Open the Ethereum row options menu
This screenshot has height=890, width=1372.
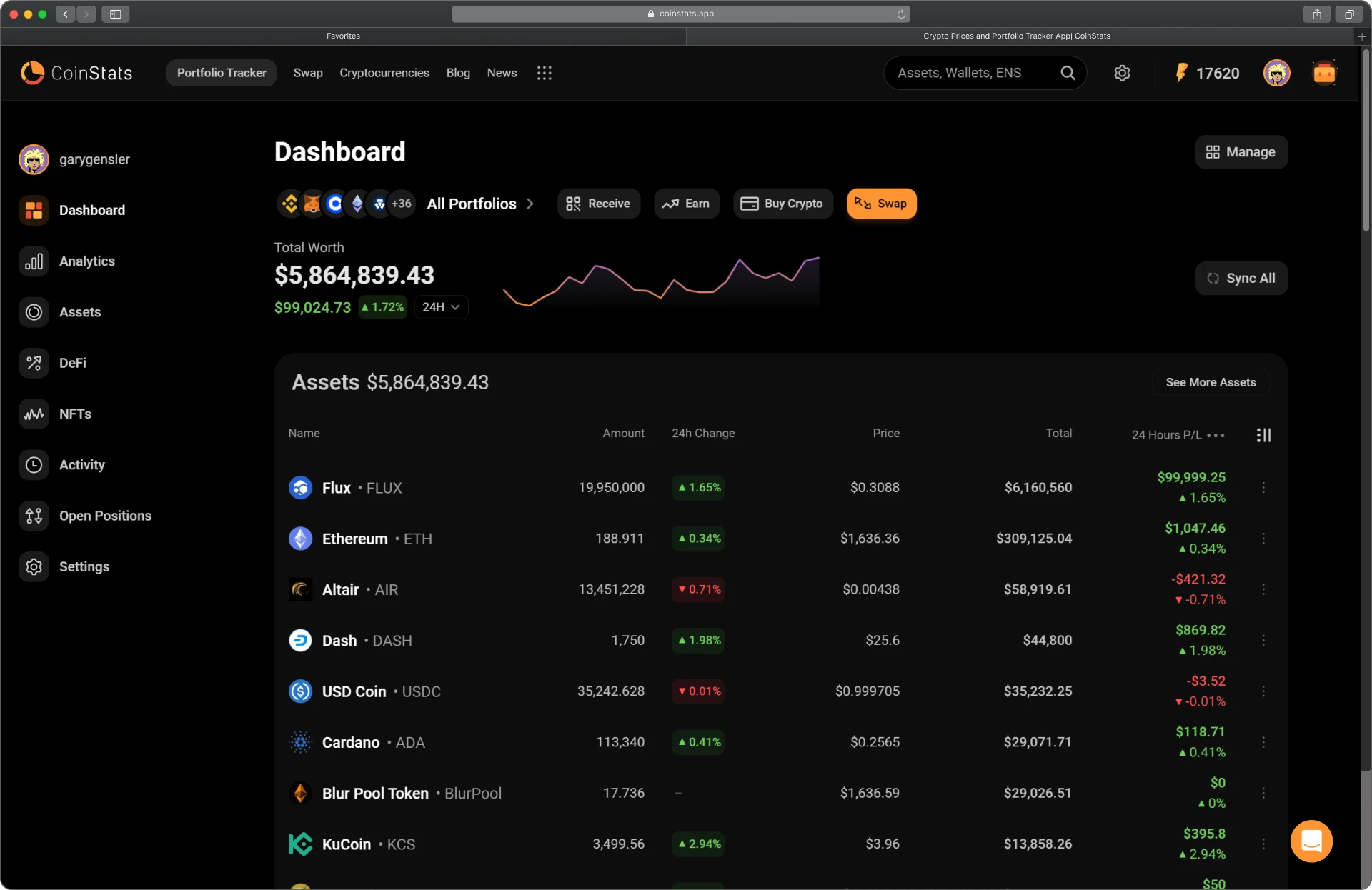coord(1263,539)
